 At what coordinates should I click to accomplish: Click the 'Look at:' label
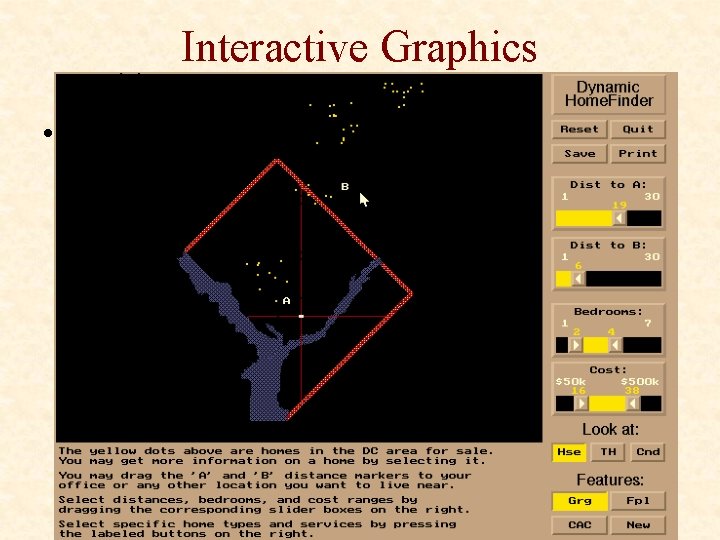(610, 430)
